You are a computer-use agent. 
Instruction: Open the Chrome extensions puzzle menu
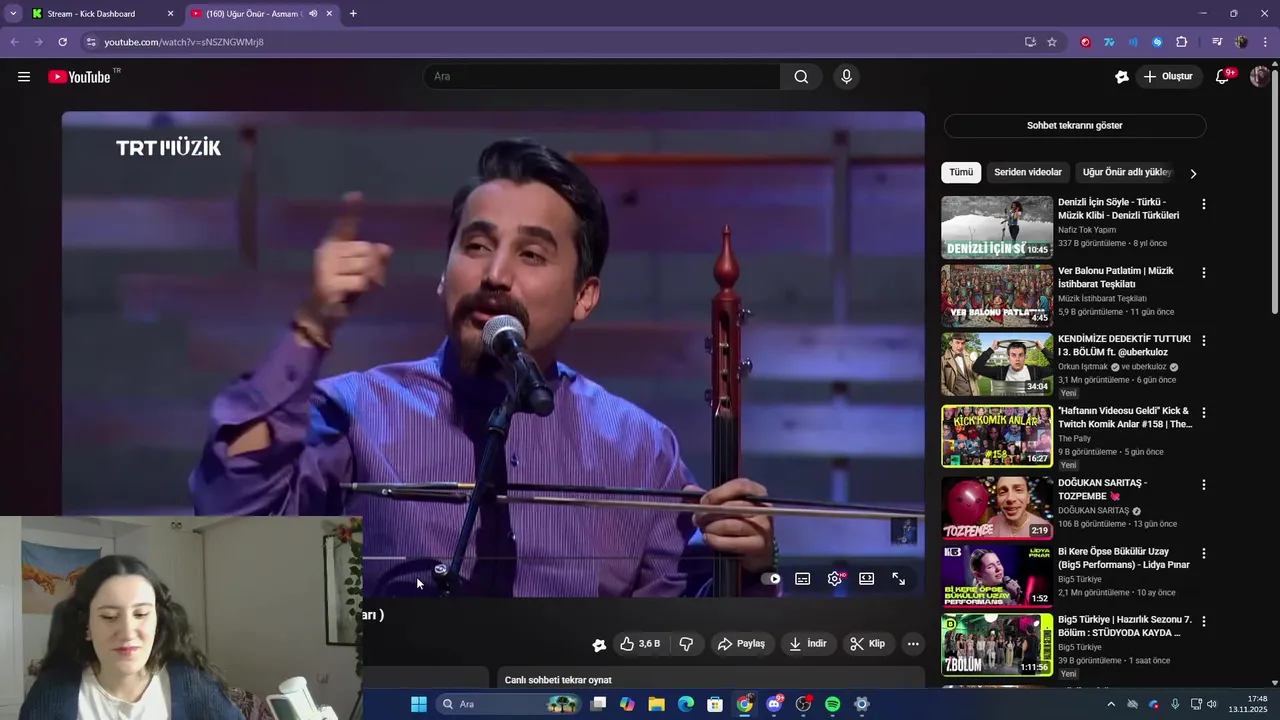1182,42
